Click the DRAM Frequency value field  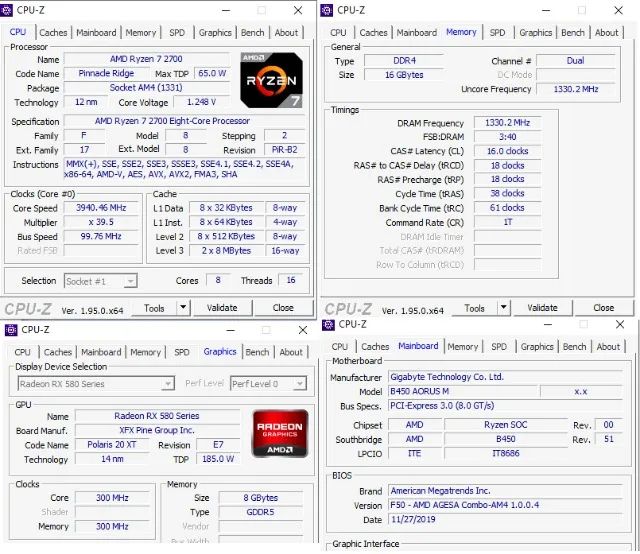(507, 123)
